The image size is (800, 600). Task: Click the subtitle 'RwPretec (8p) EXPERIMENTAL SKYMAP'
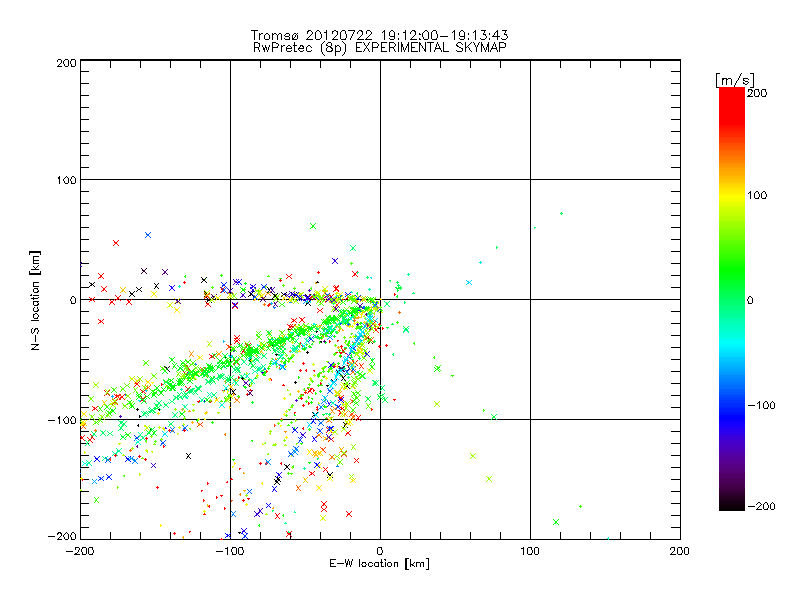380,48
